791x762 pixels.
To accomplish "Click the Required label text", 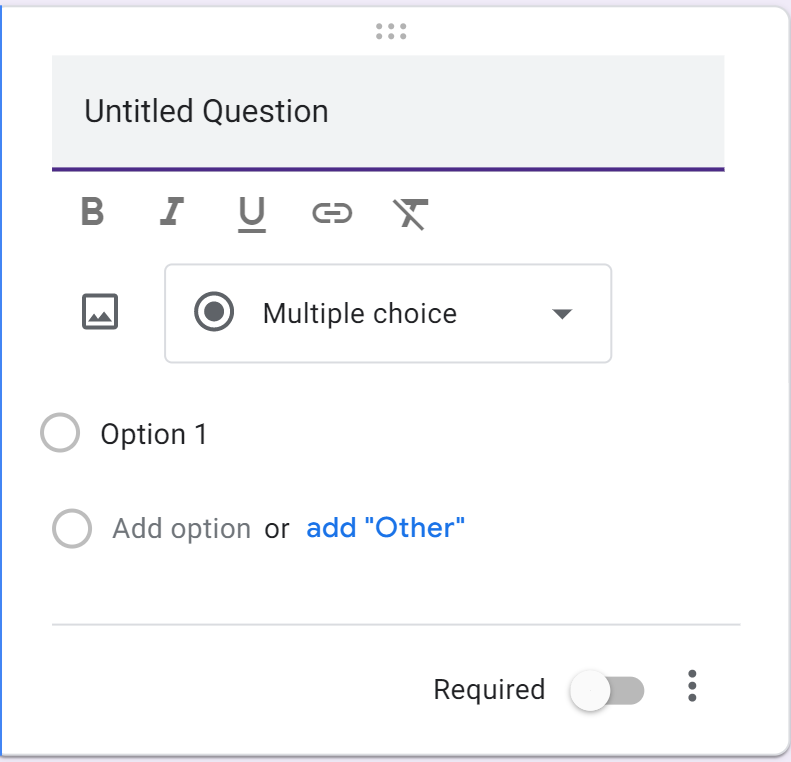I will coord(489,690).
